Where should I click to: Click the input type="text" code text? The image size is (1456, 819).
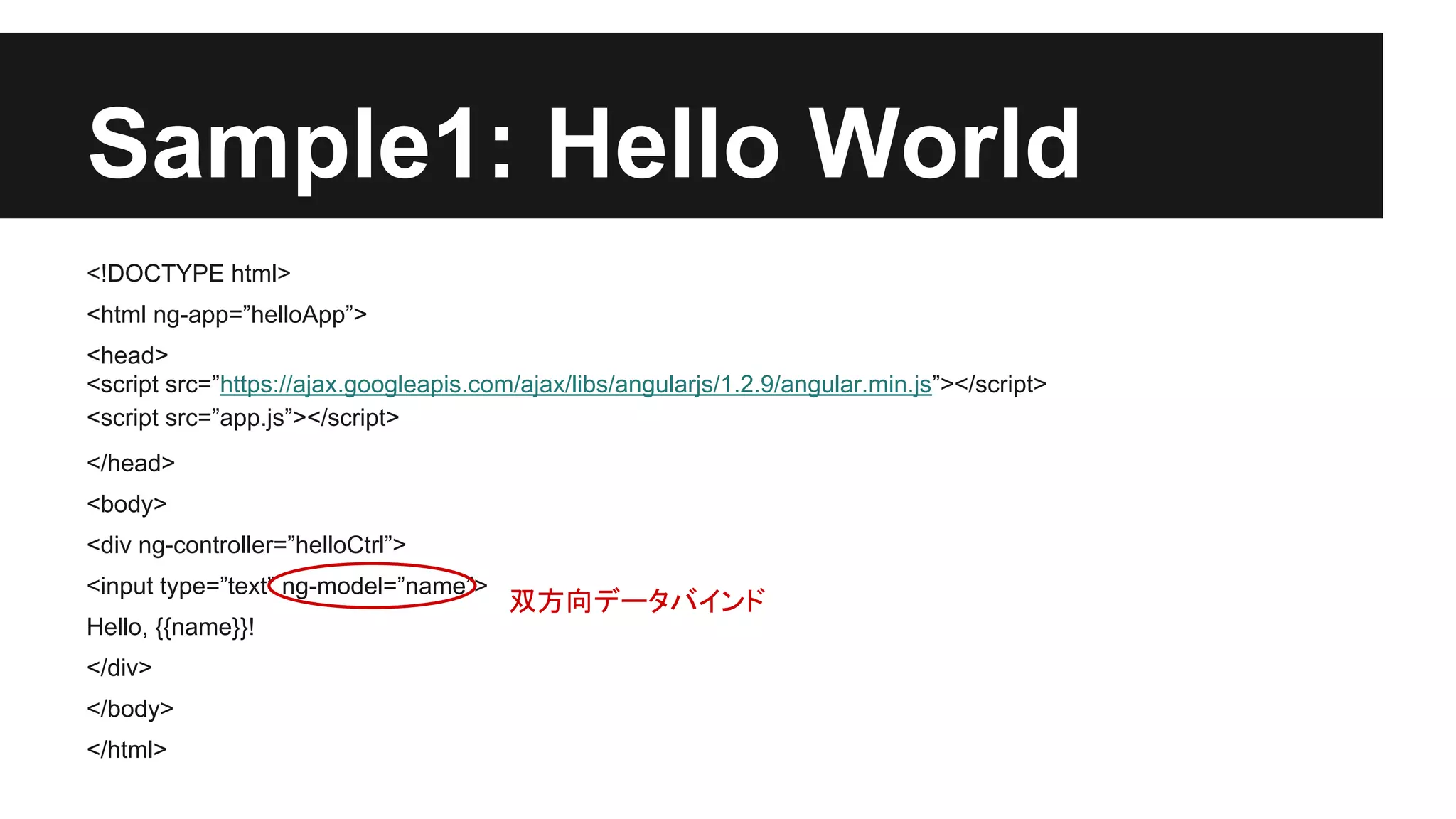point(180,587)
